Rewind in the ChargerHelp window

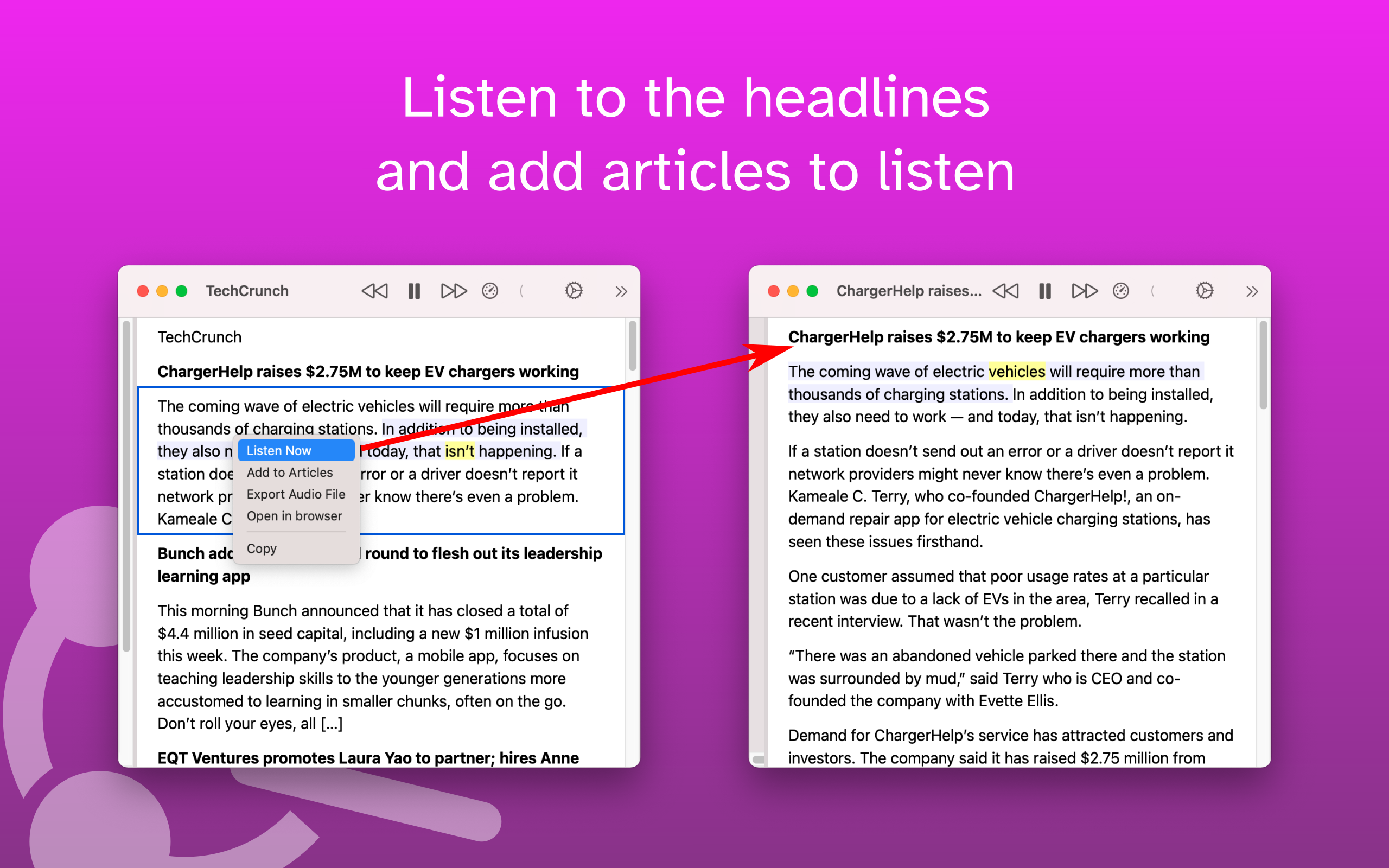[x=1005, y=291]
